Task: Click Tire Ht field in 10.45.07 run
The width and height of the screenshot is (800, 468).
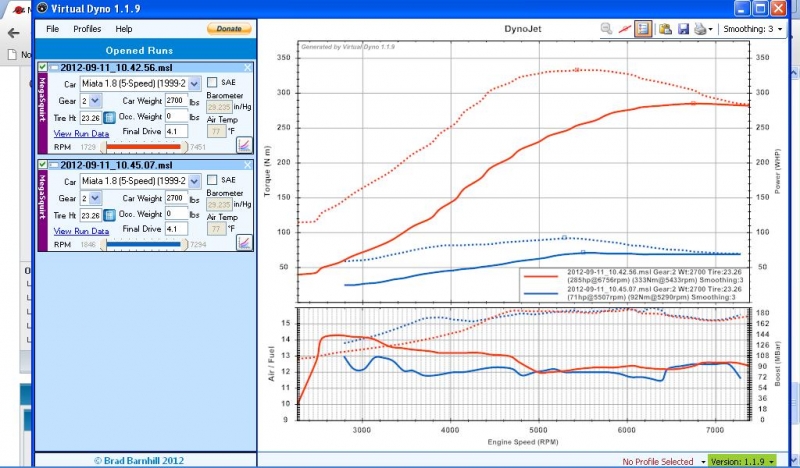Action: [x=91, y=215]
